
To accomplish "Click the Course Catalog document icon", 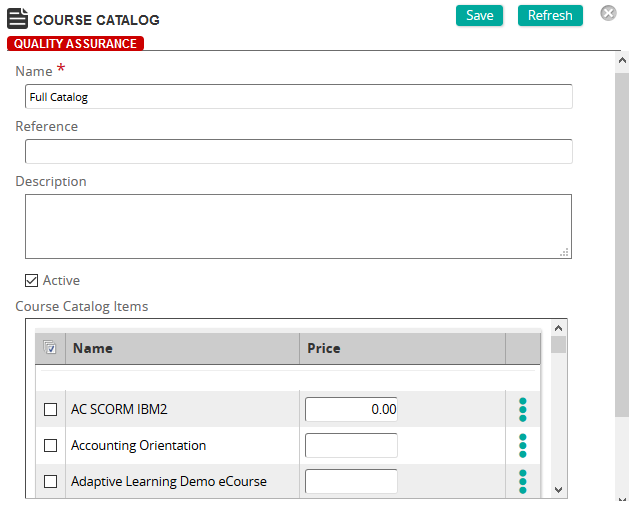I will point(17,19).
